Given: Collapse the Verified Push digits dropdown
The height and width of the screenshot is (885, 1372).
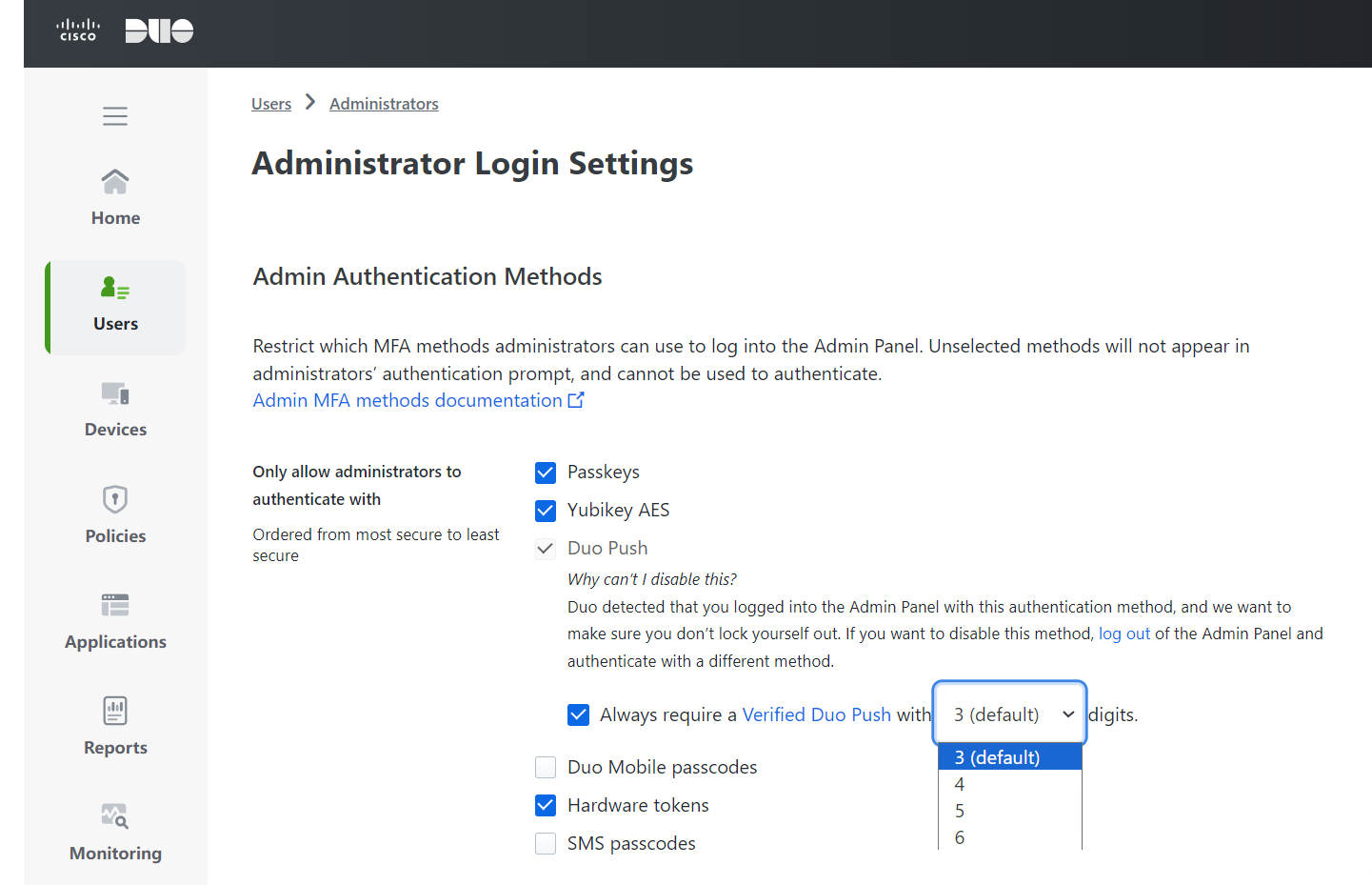Looking at the screenshot, I should pos(1009,714).
